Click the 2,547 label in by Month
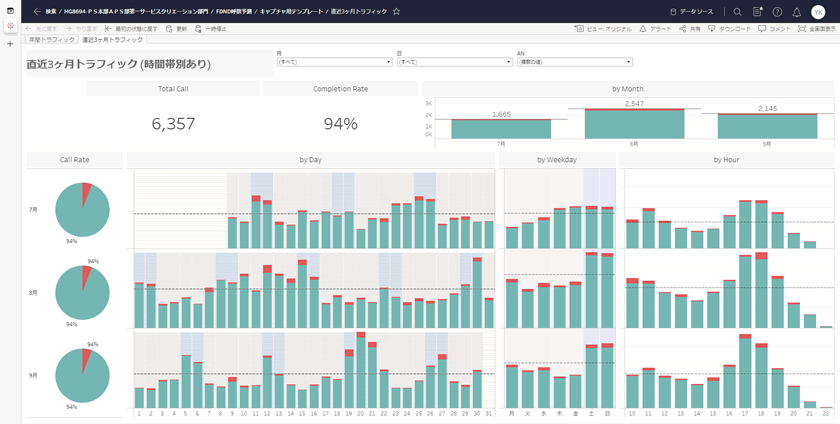Viewport: 840px width, 424px height. coord(634,103)
